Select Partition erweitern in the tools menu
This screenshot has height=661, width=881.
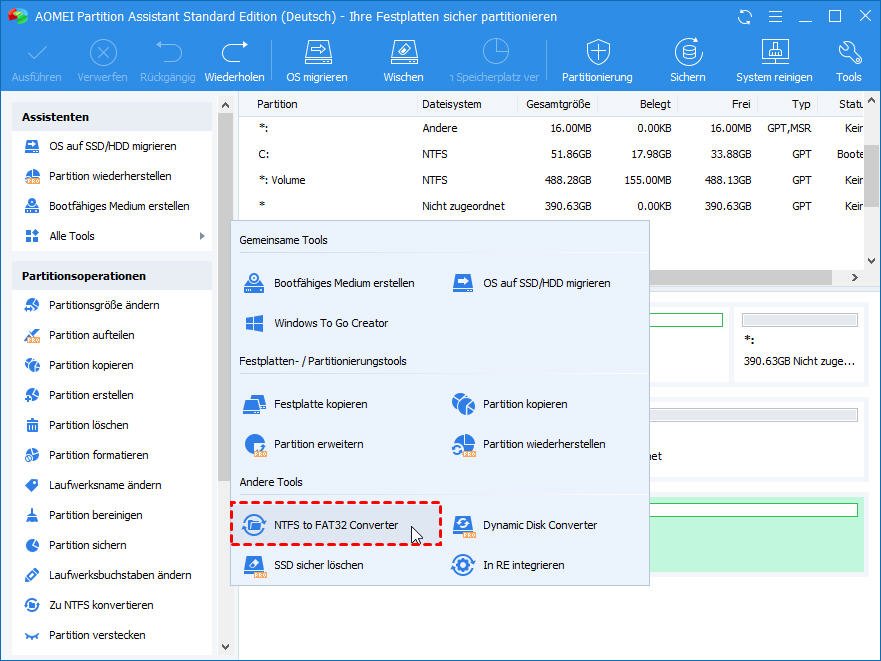coord(303,444)
